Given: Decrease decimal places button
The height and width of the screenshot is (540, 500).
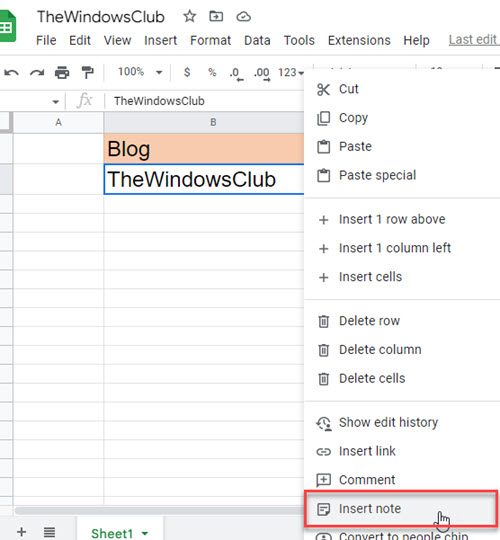Looking at the screenshot, I should (236, 73).
